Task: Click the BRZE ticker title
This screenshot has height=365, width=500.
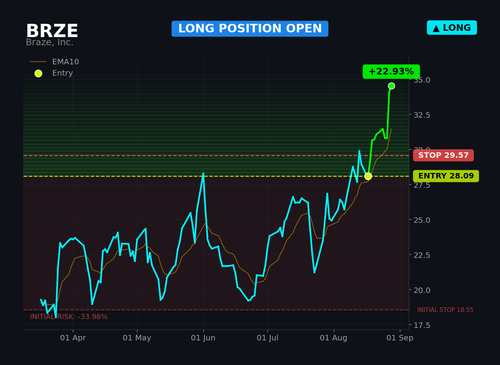Action: 52,31
